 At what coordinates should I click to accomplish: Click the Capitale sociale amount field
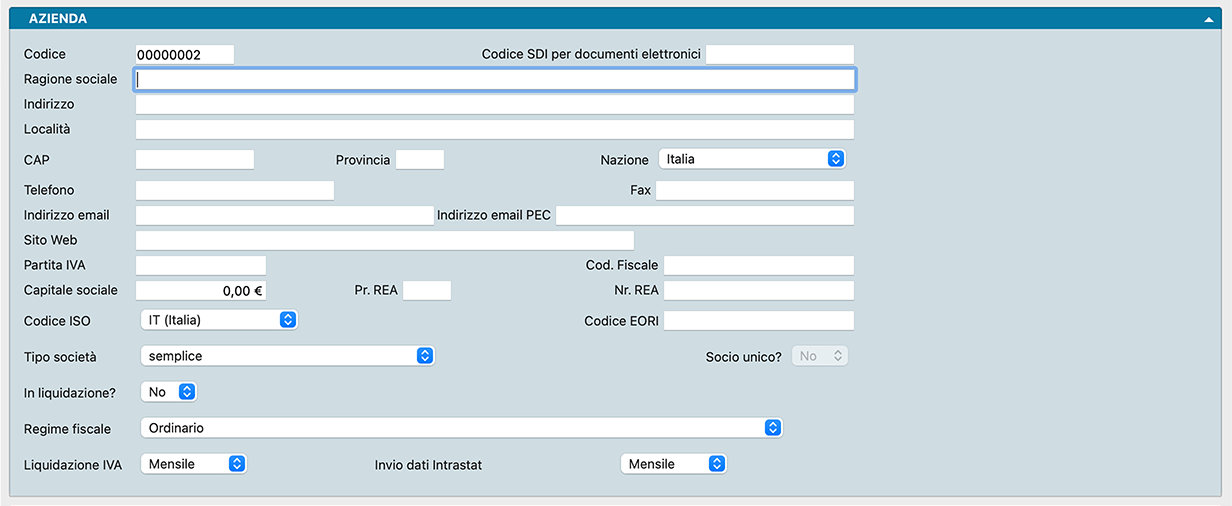201,290
